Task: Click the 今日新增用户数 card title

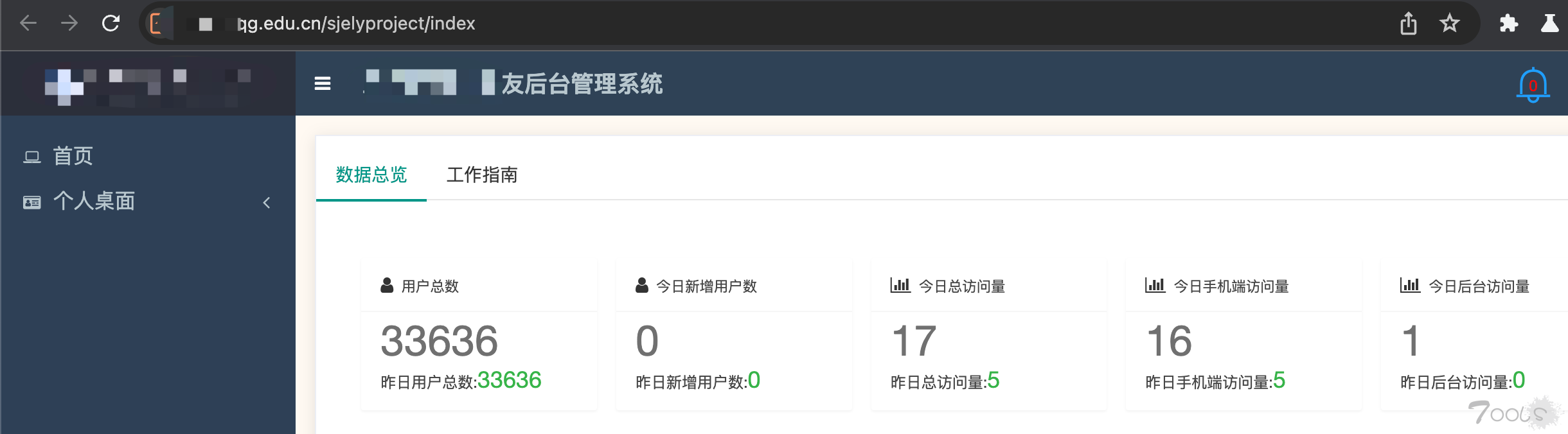Action: click(x=707, y=286)
